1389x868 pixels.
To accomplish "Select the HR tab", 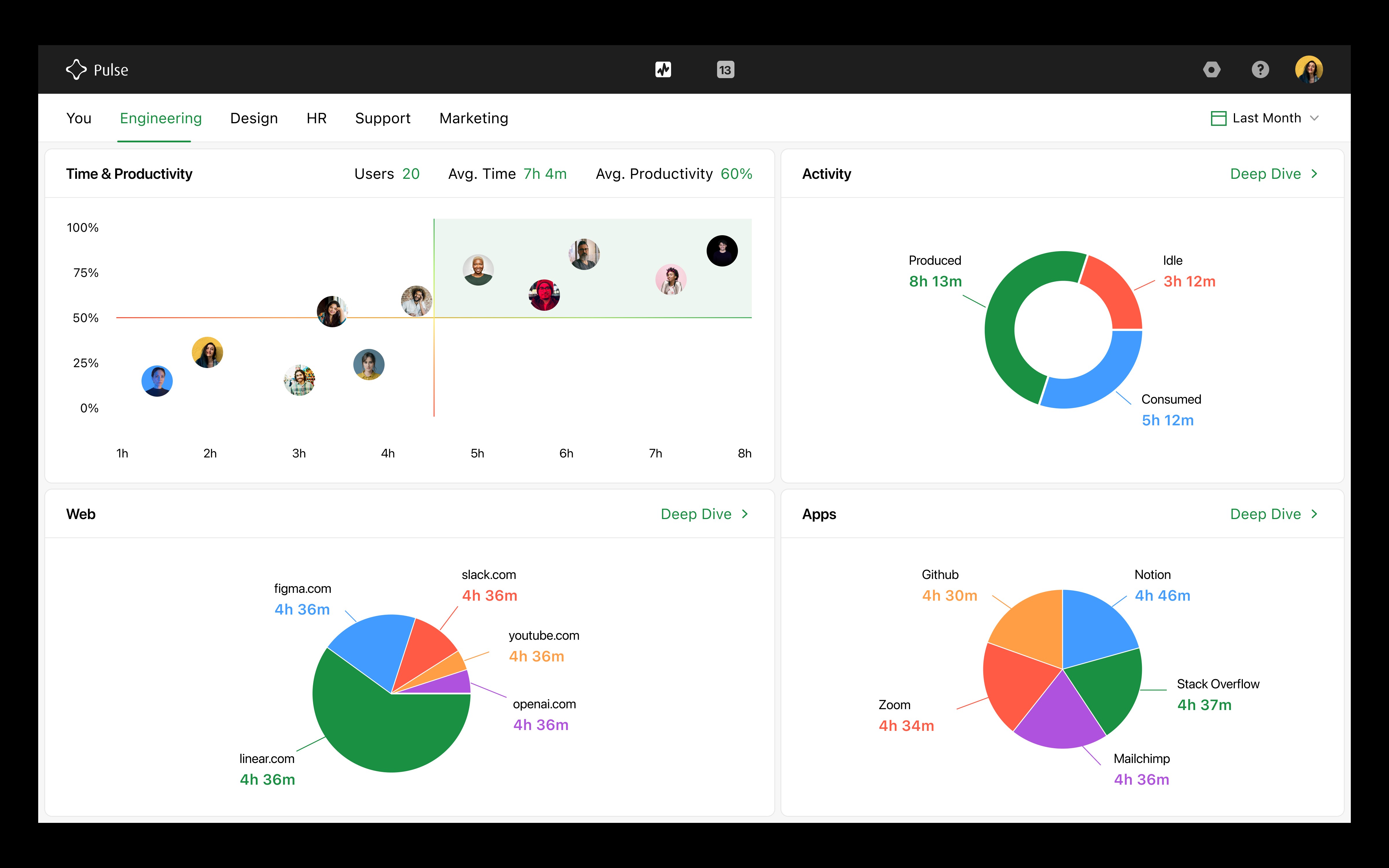I will (x=316, y=118).
